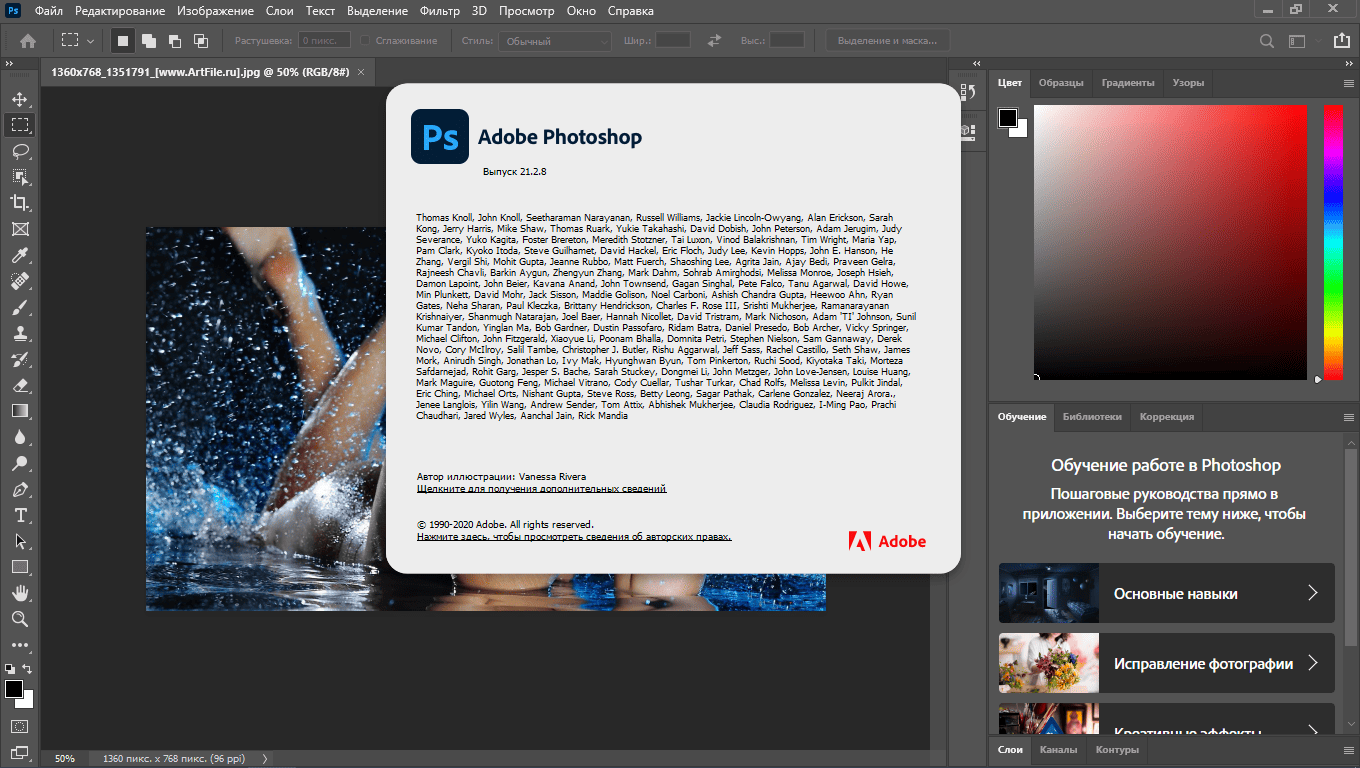Open the Edit Toolbar three-dots button

point(20,645)
